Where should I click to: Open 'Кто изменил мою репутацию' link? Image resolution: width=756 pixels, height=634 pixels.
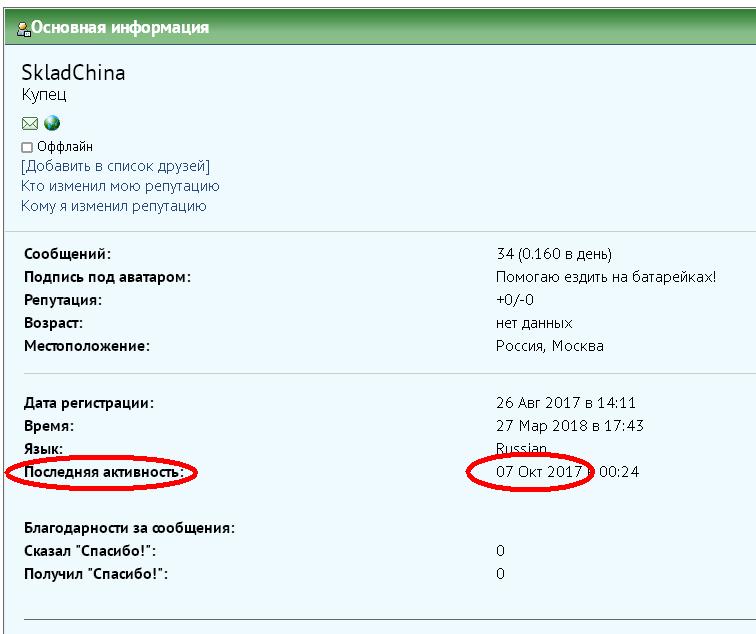[x=120, y=186]
